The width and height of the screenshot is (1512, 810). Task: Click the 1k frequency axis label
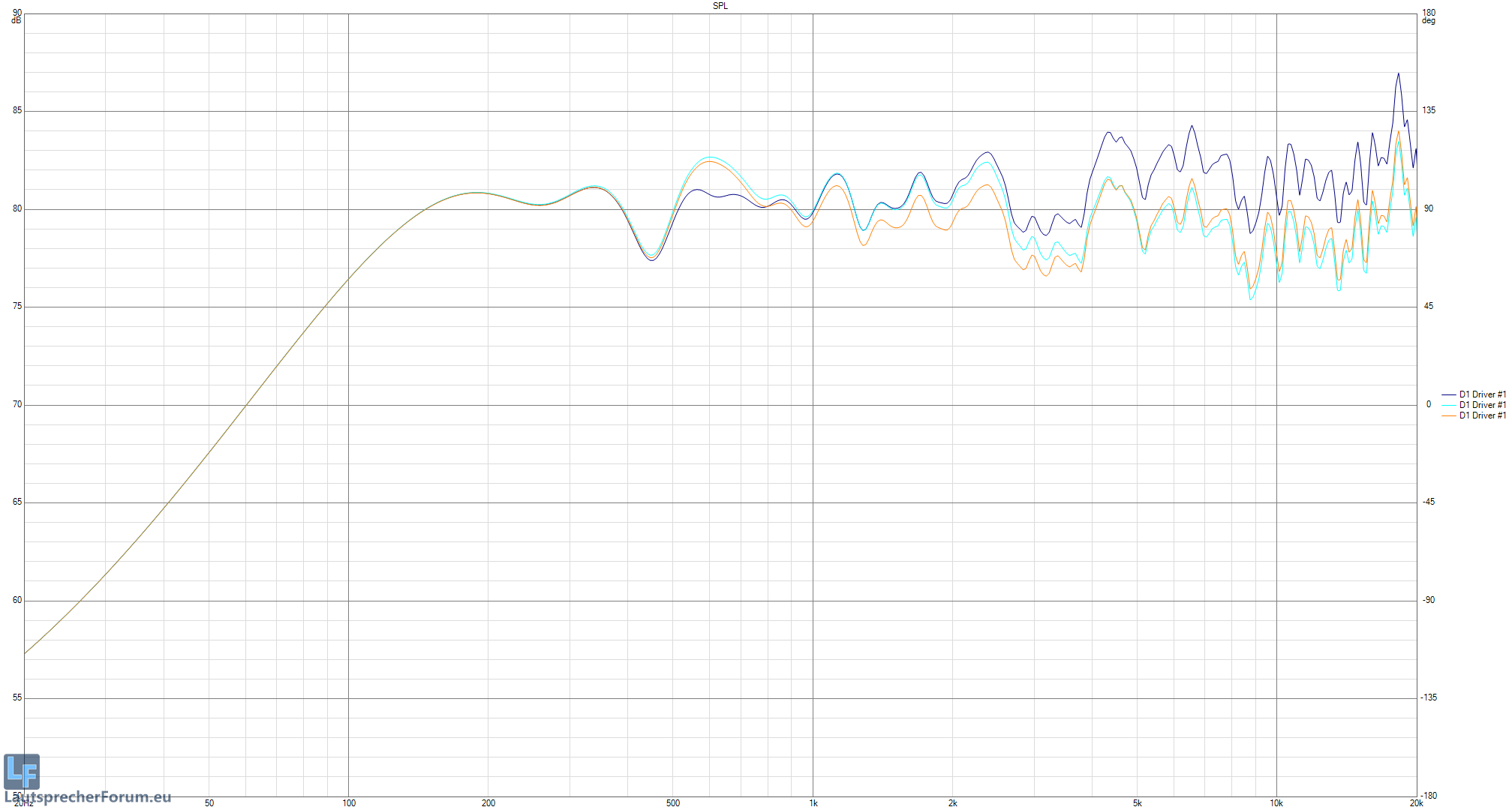coord(813,803)
